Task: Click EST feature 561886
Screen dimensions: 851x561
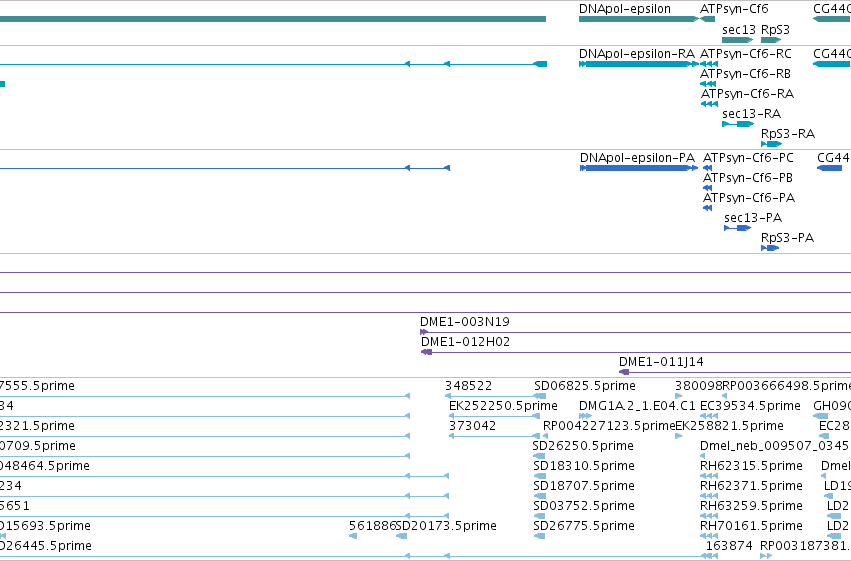Action: click(x=372, y=526)
